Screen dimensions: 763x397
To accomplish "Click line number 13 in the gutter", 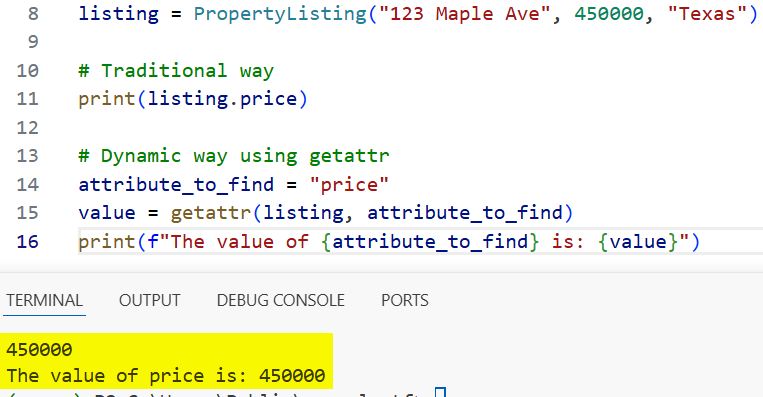I will tap(28, 156).
